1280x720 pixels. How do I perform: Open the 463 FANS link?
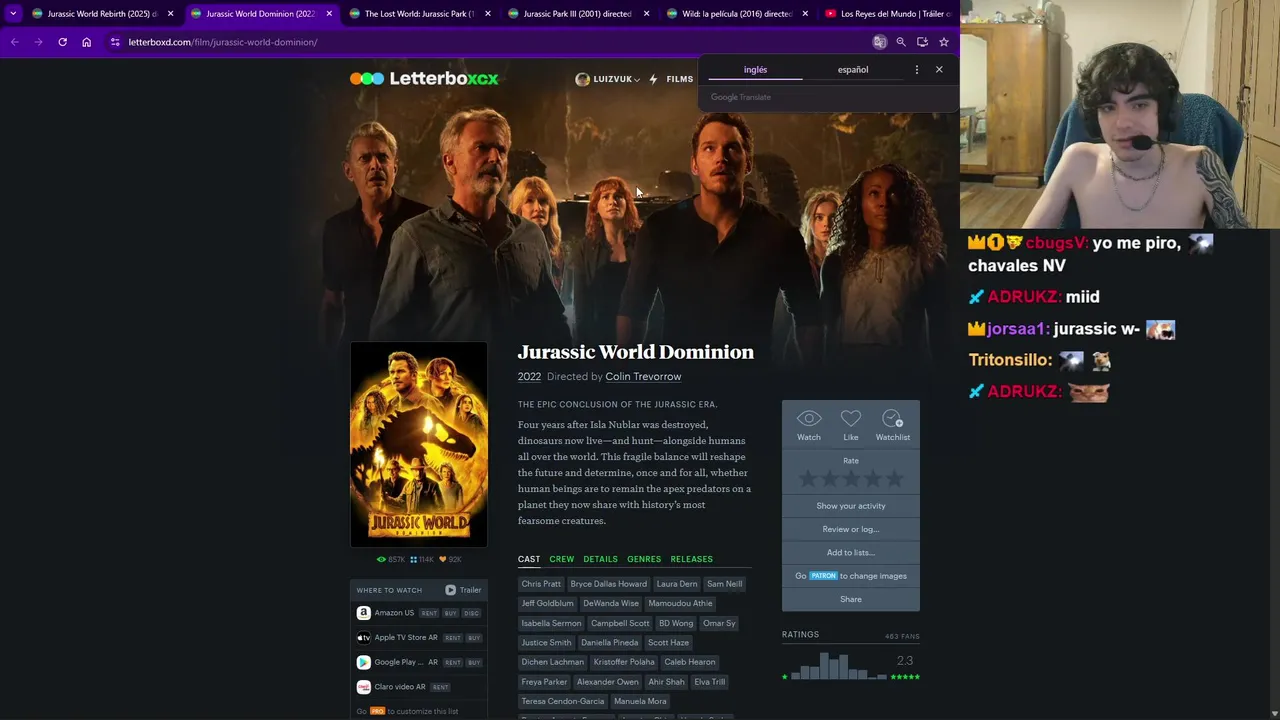coord(902,636)
